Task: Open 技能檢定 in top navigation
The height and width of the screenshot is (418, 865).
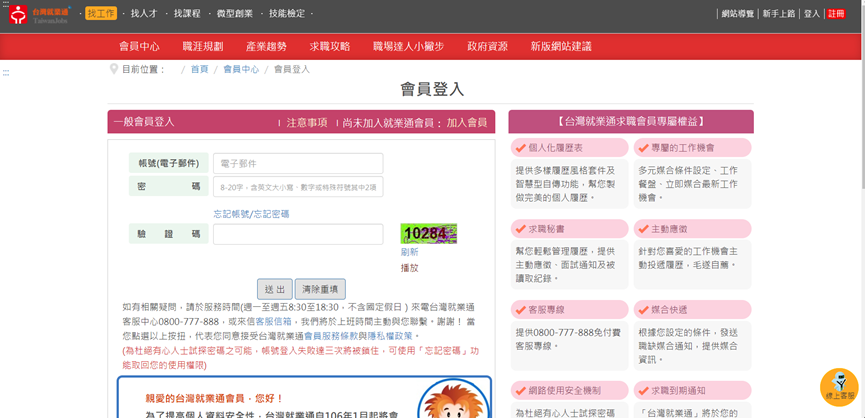Action: point(287,13)
